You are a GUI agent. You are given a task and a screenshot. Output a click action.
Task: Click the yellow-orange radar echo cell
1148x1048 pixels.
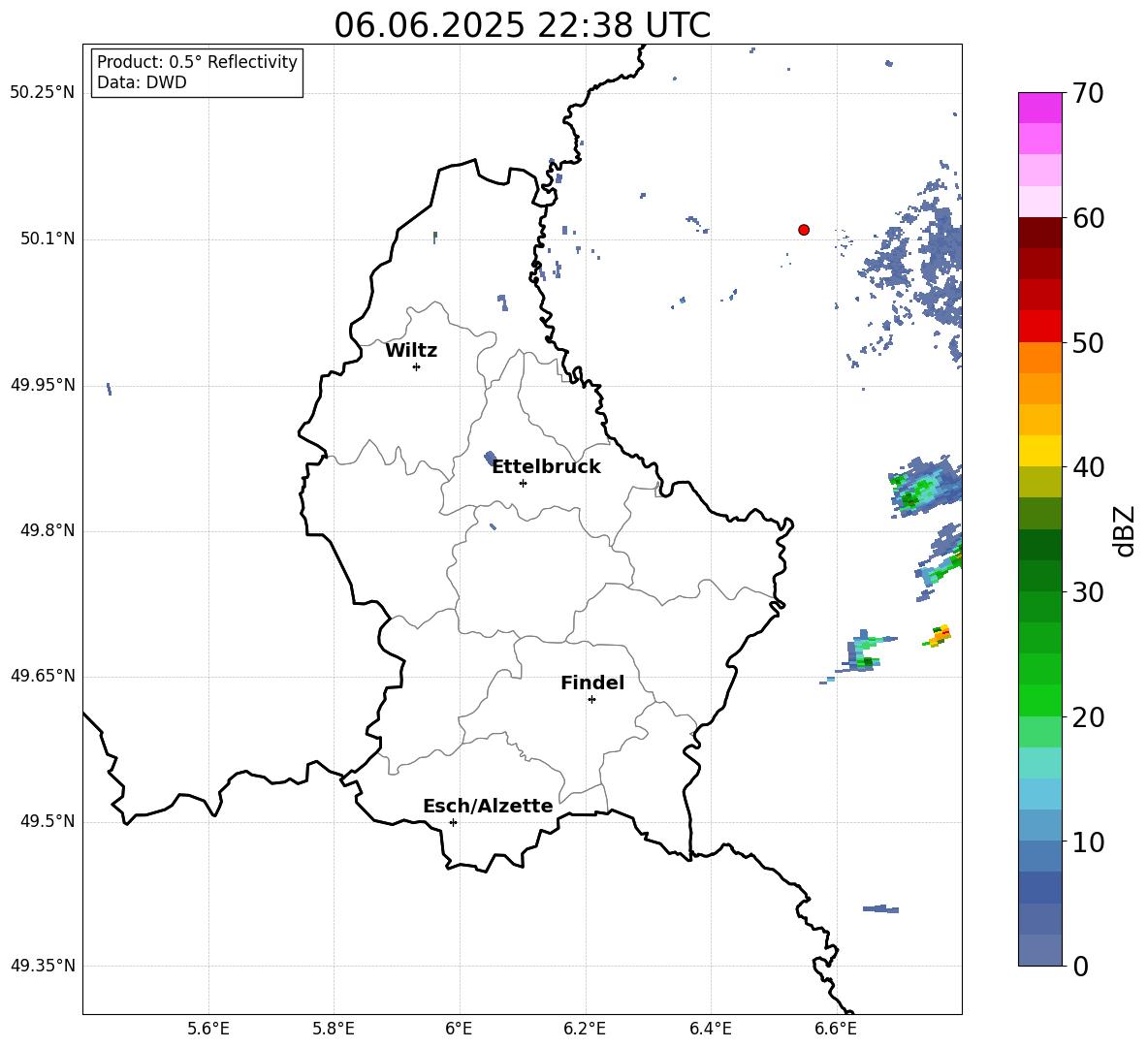tap(938, 636)
